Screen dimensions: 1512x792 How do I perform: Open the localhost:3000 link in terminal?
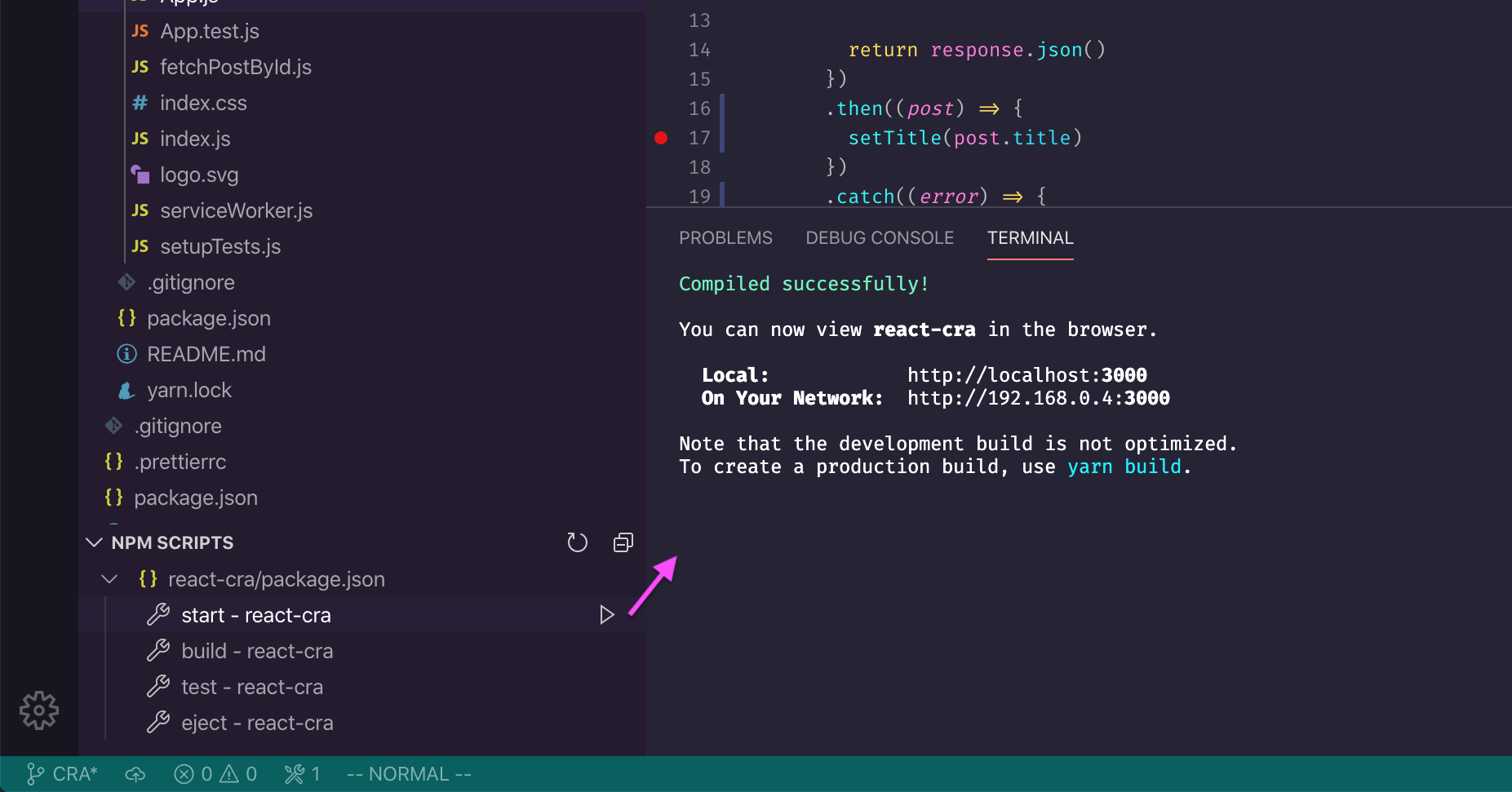1026,375
